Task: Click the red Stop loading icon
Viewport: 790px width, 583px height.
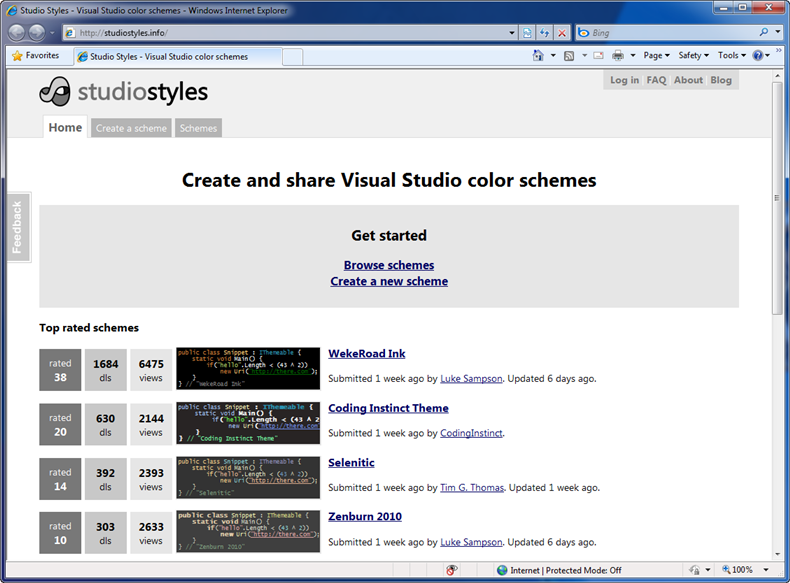Action: [x=562, y=33]
